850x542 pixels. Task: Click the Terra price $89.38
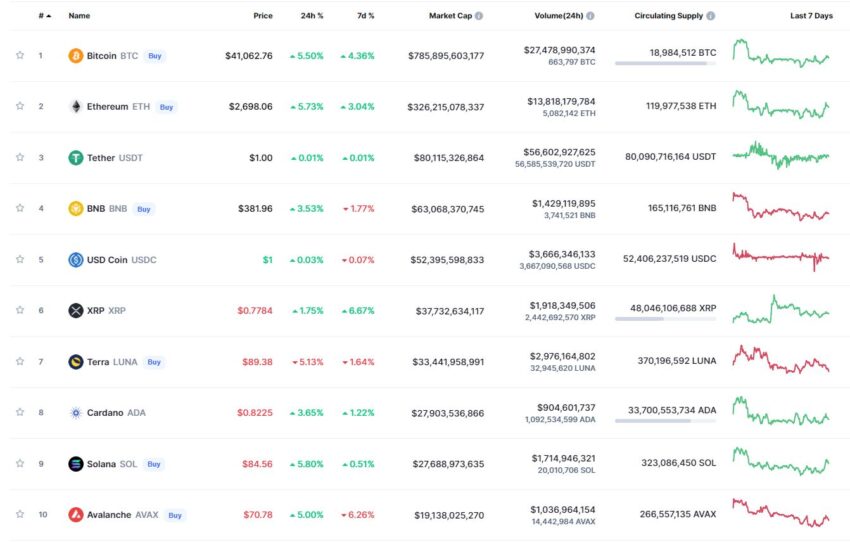coord(257,362)
